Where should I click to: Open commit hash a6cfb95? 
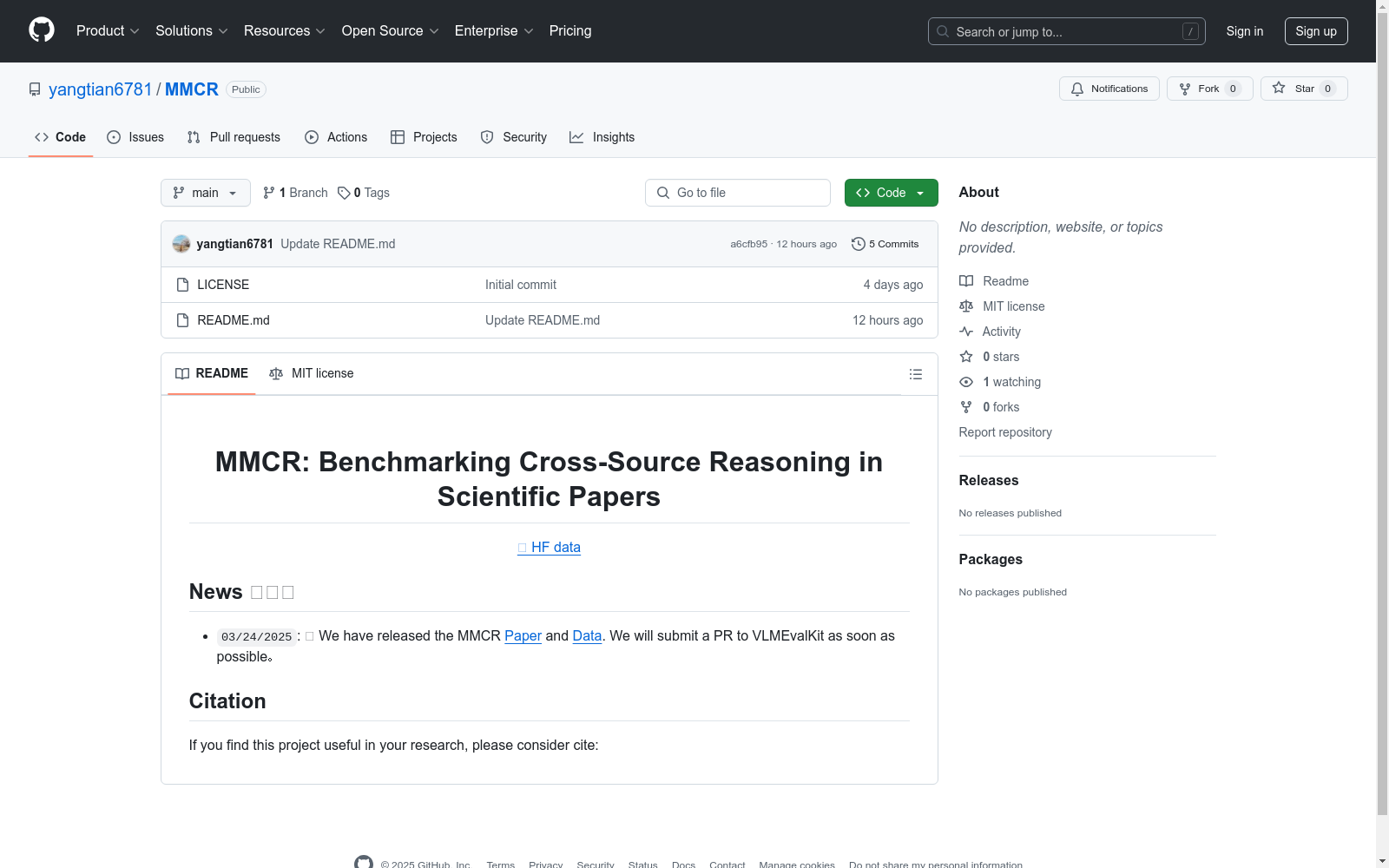coord(748,244)
